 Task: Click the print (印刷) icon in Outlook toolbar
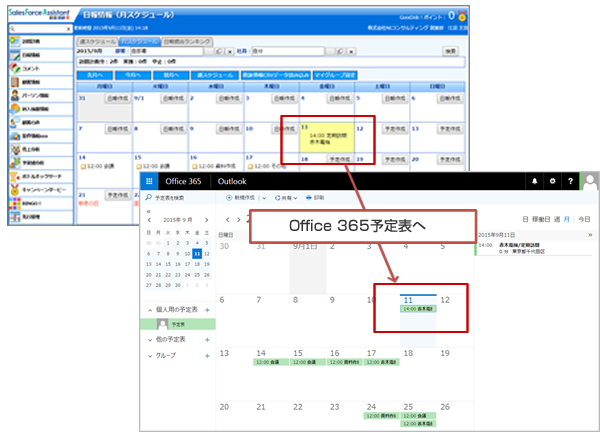[x=308, y=198]
